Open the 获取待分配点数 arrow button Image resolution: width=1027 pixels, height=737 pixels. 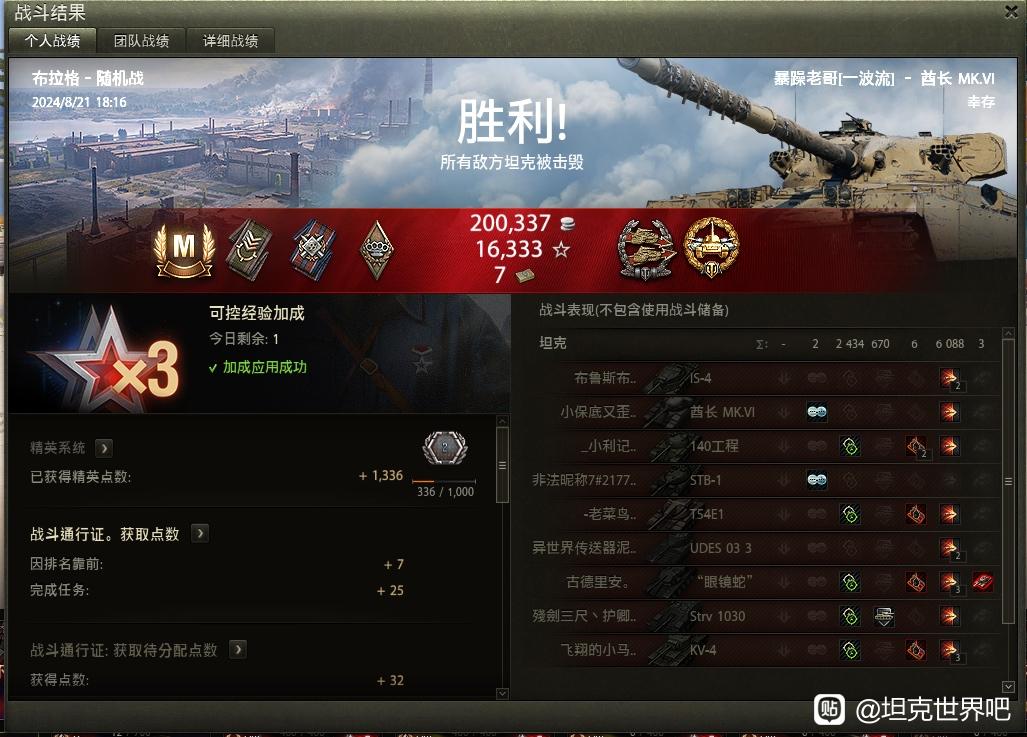coord(238,649)
